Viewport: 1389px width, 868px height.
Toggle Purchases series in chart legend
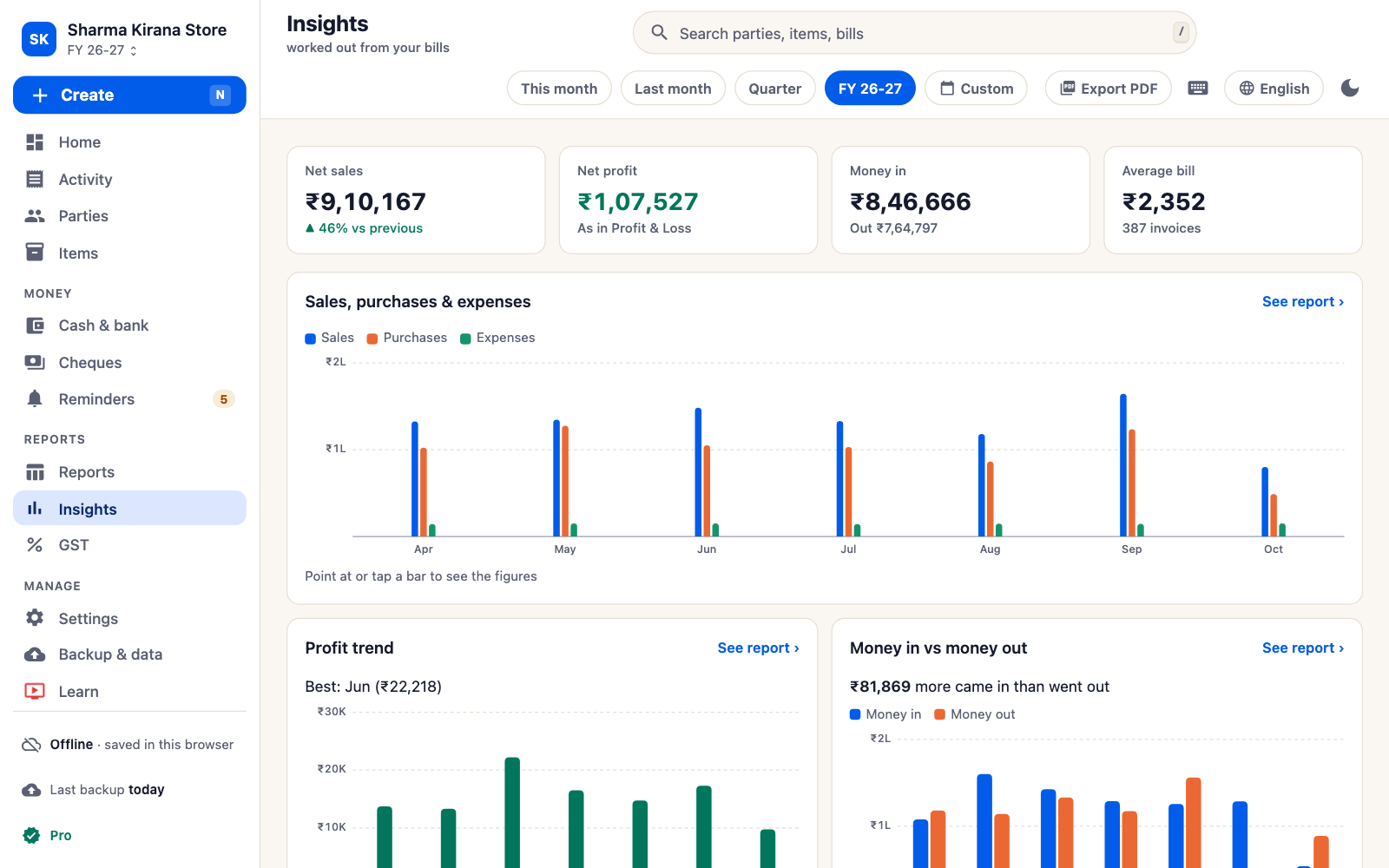(x=407, y=338)
